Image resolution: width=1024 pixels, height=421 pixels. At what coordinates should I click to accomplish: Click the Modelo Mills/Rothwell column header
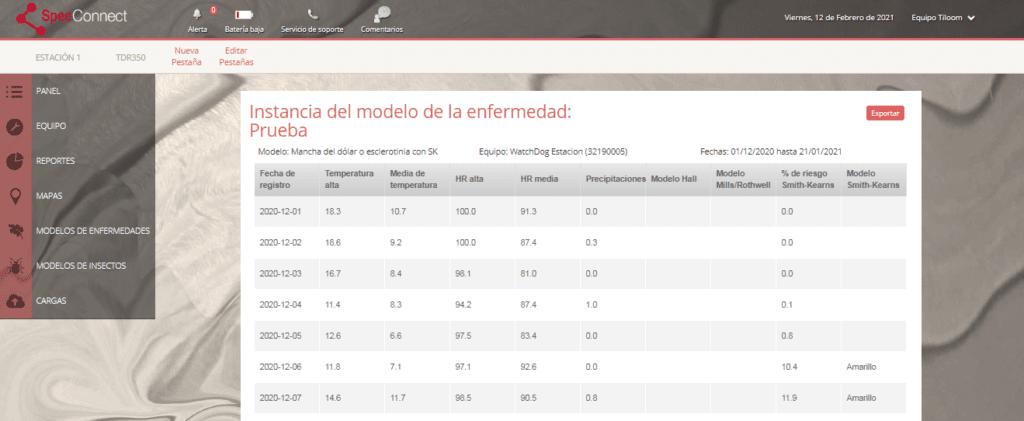(743, 179)
